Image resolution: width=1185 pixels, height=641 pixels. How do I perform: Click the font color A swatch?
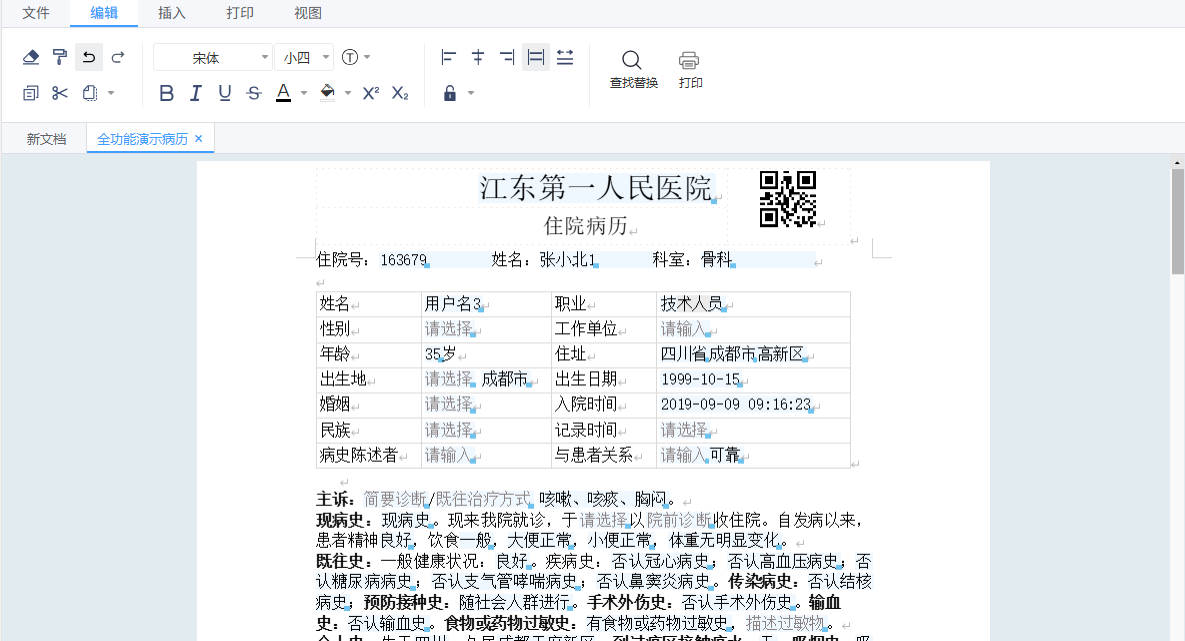283,93
